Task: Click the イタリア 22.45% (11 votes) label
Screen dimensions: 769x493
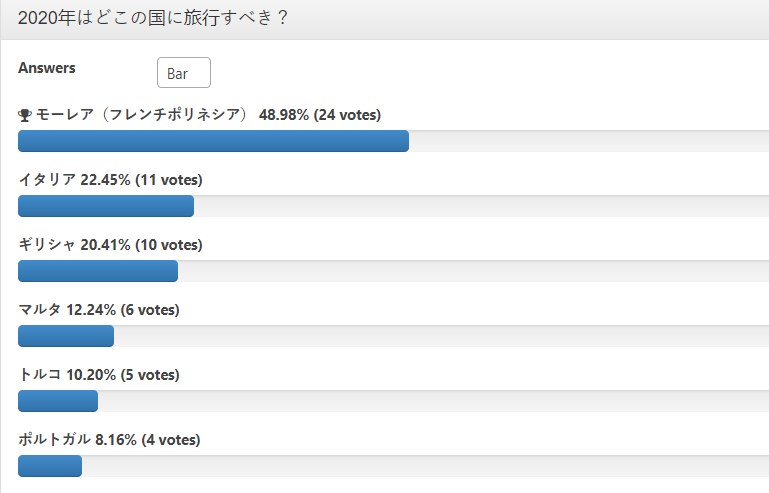Action: point(110,180)
